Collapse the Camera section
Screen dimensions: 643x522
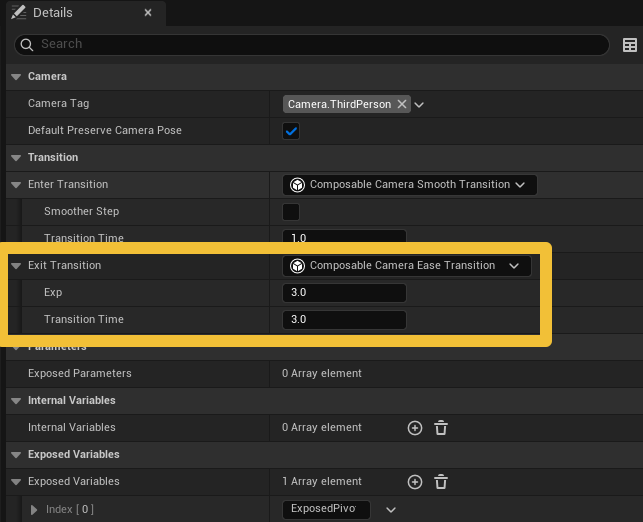tap(15, 77)
